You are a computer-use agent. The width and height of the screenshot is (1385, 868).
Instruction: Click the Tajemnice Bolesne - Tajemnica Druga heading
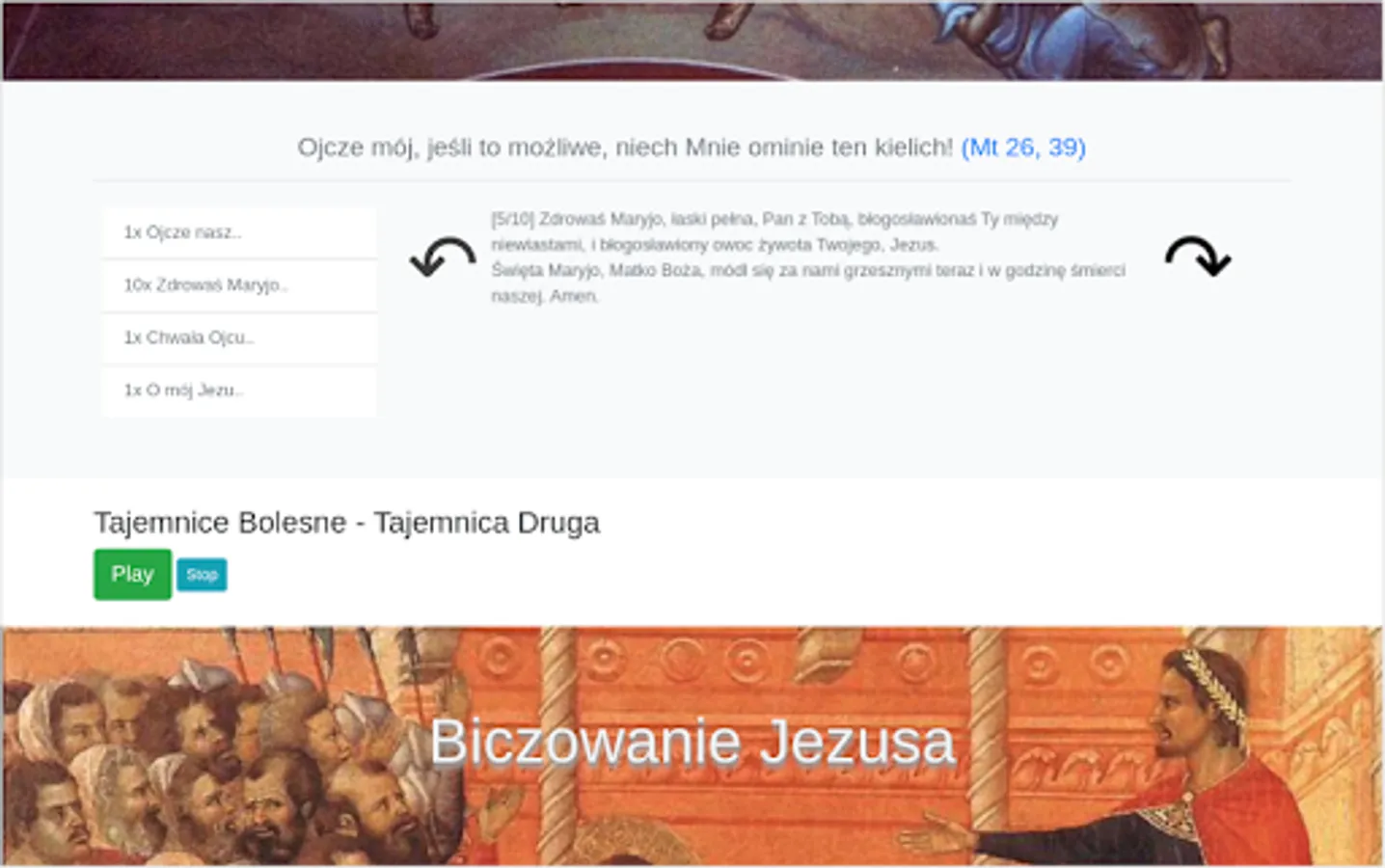(346, 523)
